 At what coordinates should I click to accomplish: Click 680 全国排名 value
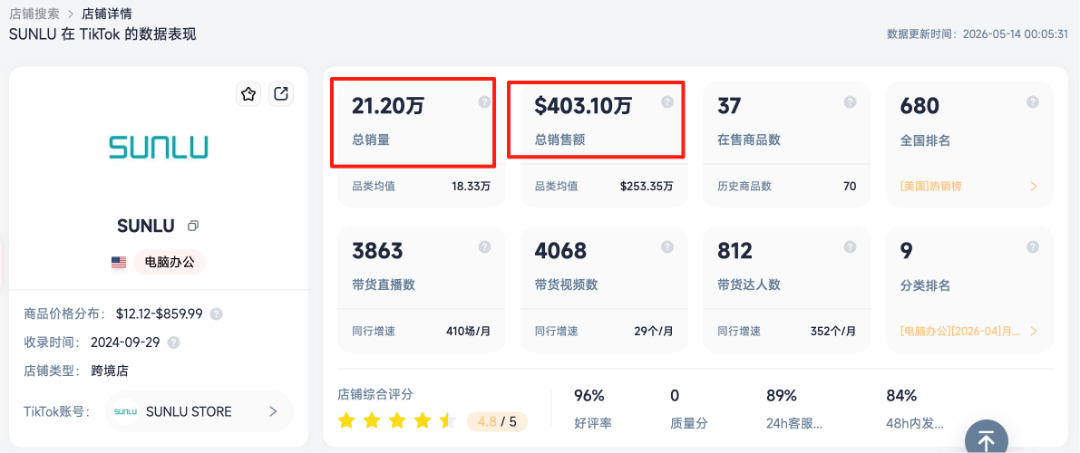[x=920, y=106]
